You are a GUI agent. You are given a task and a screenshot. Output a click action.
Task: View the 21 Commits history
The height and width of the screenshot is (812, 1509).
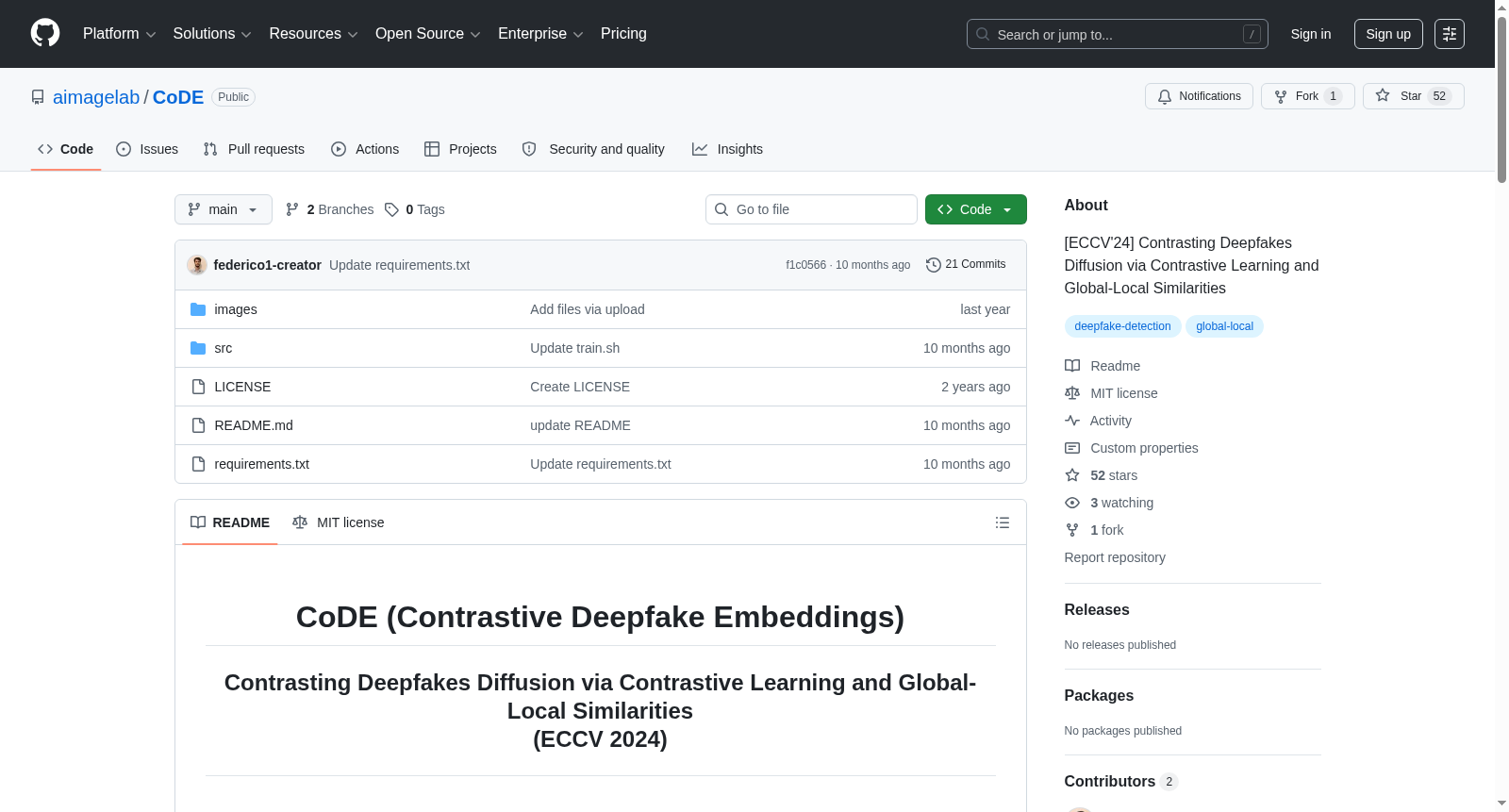pyautogui.click(x=967, y=265)
